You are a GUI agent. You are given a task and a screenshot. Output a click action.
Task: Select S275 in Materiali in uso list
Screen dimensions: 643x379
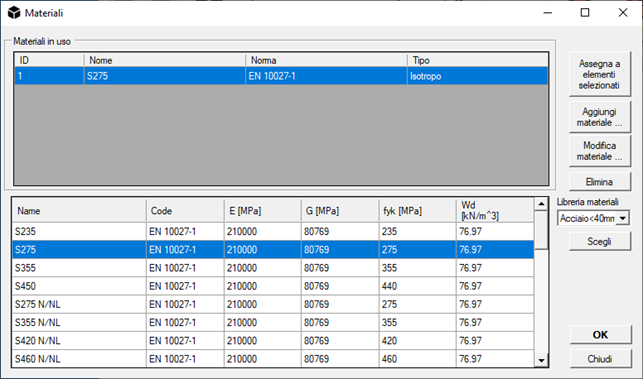point(164,76)
